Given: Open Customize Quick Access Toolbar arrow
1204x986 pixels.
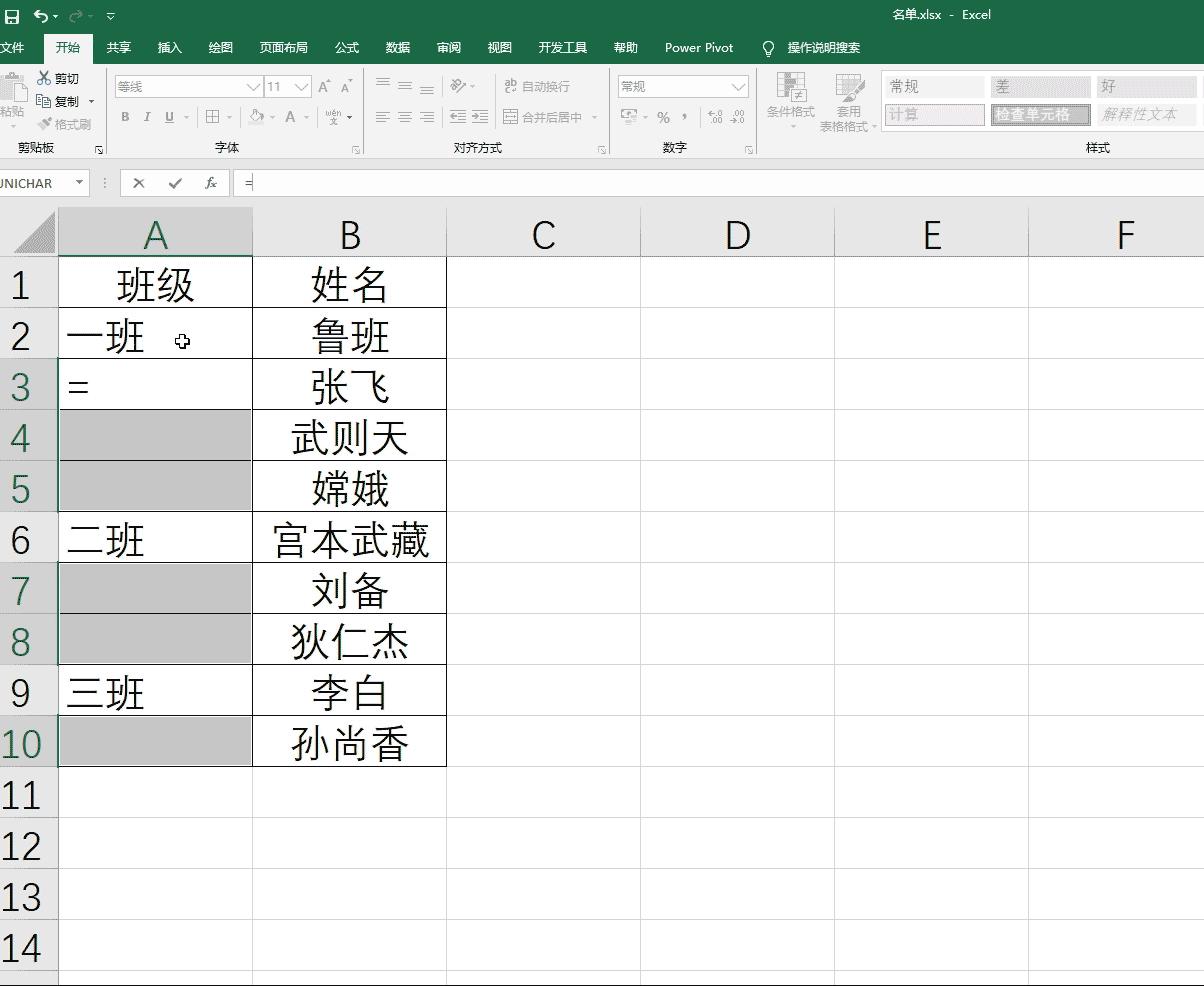Looking at the screenshot, I should pyautogui.click(x=110, y=17).
